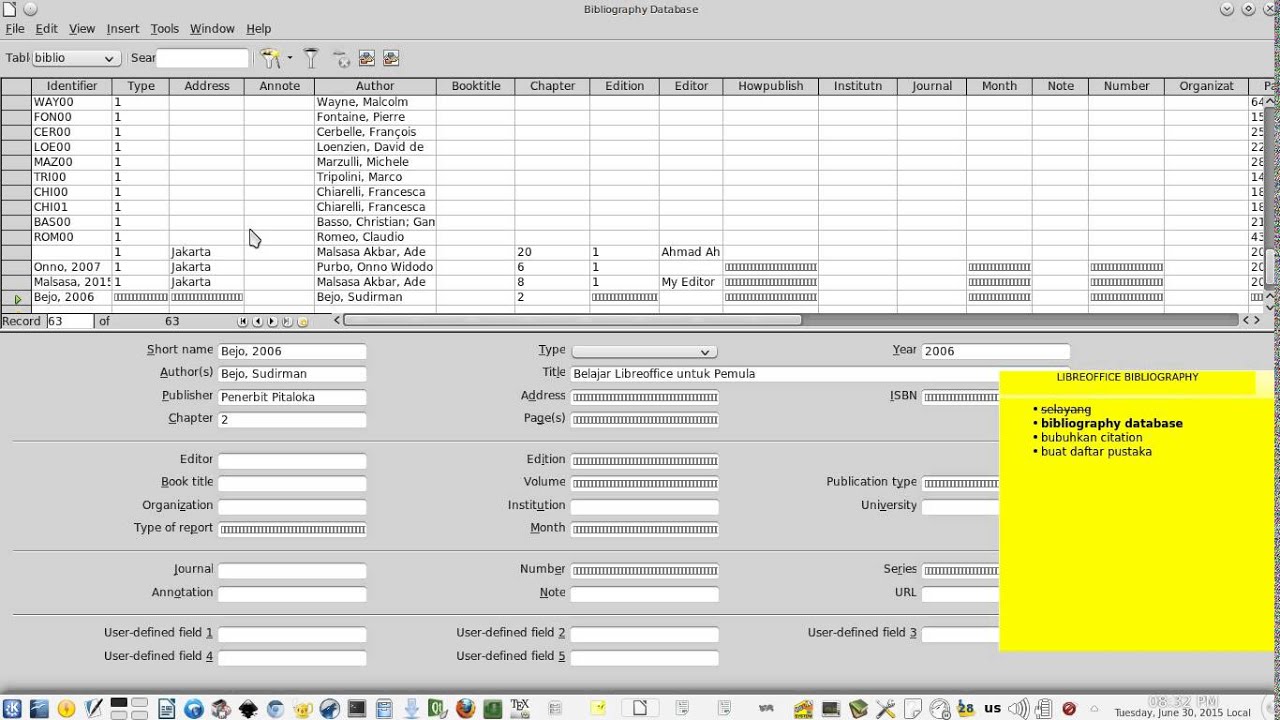
Task: Click the 'Organizat' column header
Action: coord(1206,86)
